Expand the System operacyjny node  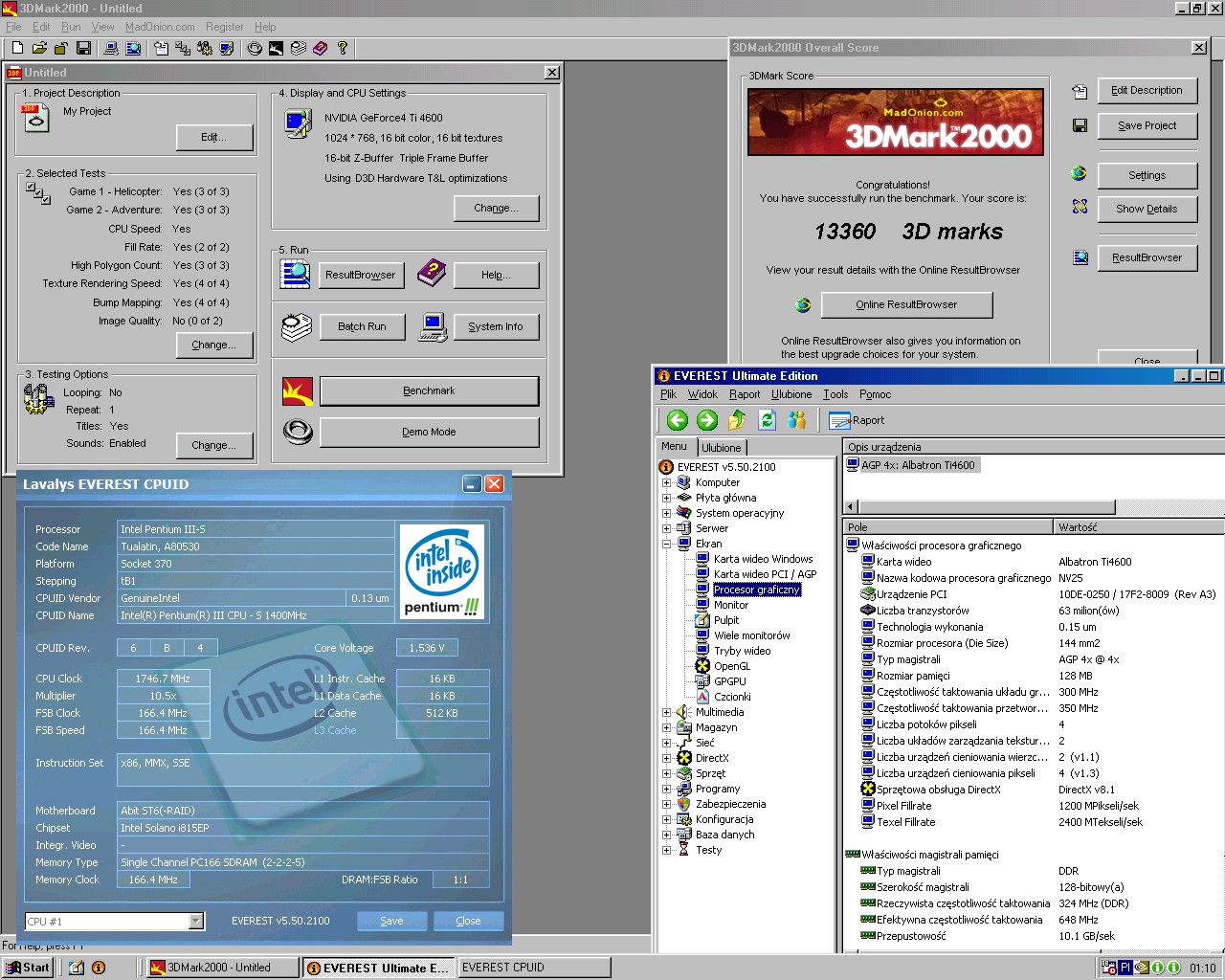tap(666, 513)
